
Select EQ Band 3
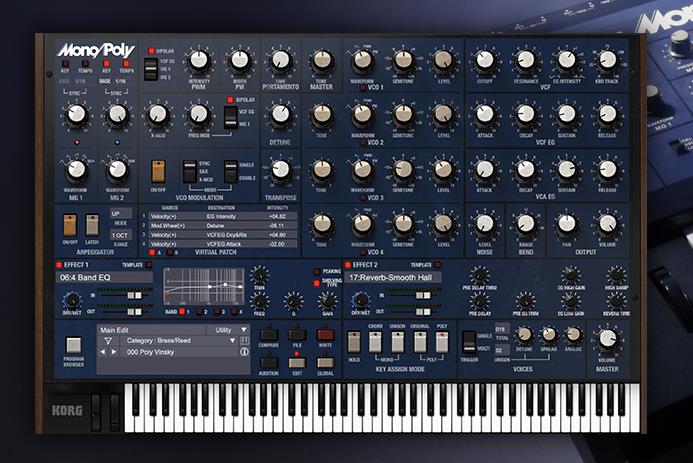217,311
